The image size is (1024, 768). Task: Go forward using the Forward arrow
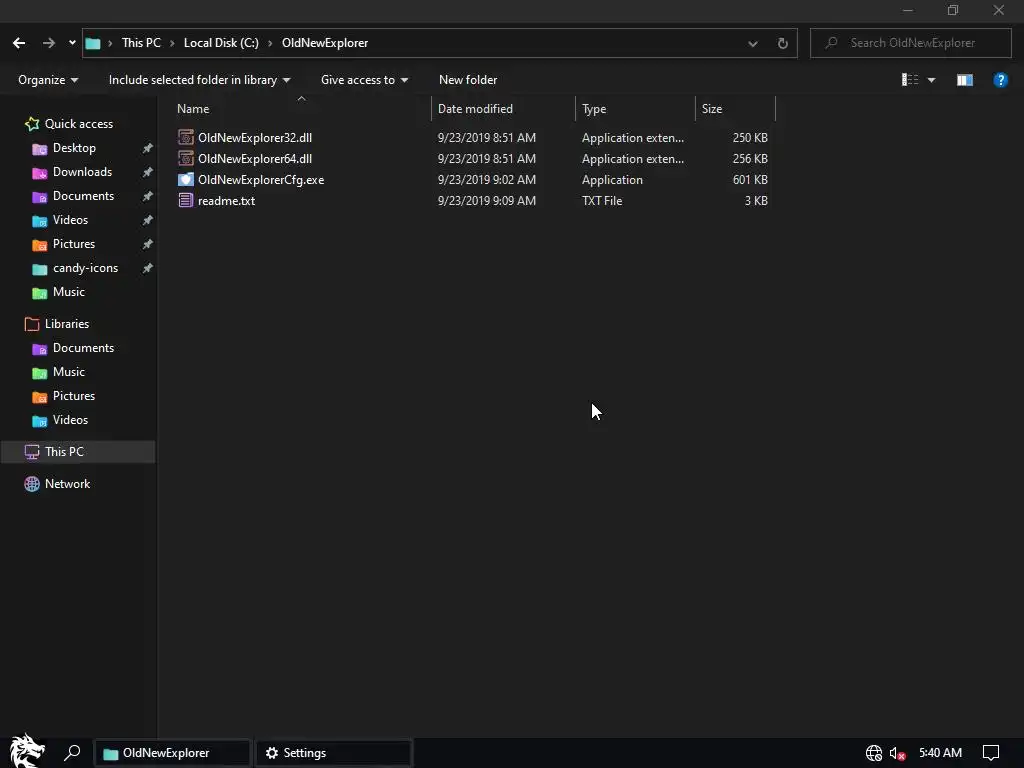tap(49, 43)
